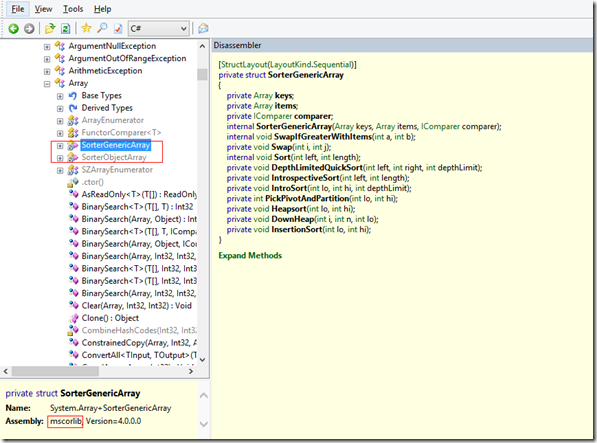Viewport: 597px width, 443px height.
Task: Click the envelope Send To icon in toolbar
Action: (203, 29)
